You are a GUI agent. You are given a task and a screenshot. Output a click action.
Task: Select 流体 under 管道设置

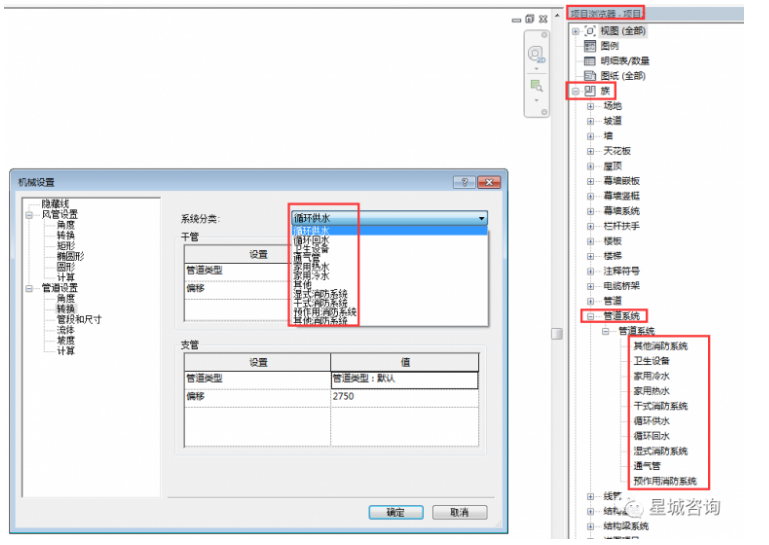click(x=66, y=330)
